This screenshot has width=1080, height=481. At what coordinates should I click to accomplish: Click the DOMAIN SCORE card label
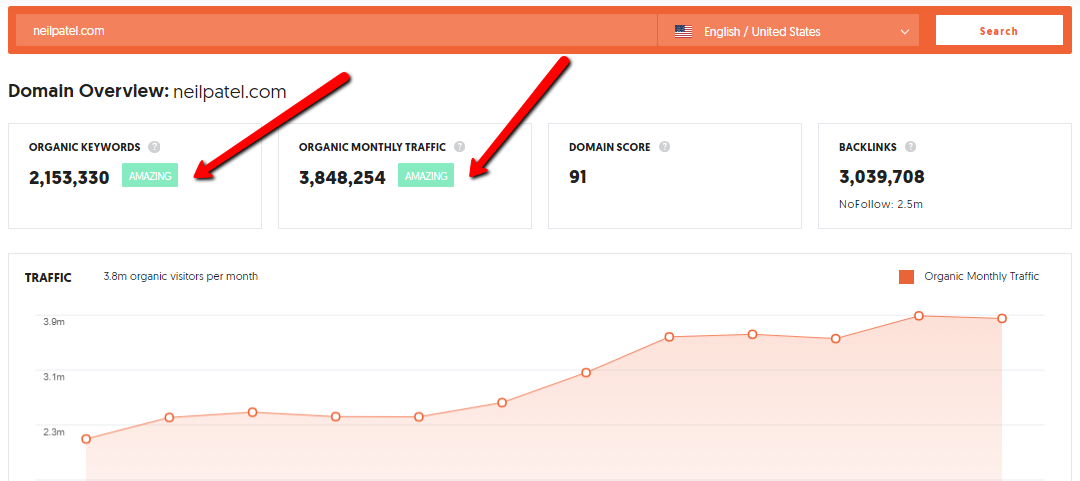pyautogui.click(x=610, y=147)
